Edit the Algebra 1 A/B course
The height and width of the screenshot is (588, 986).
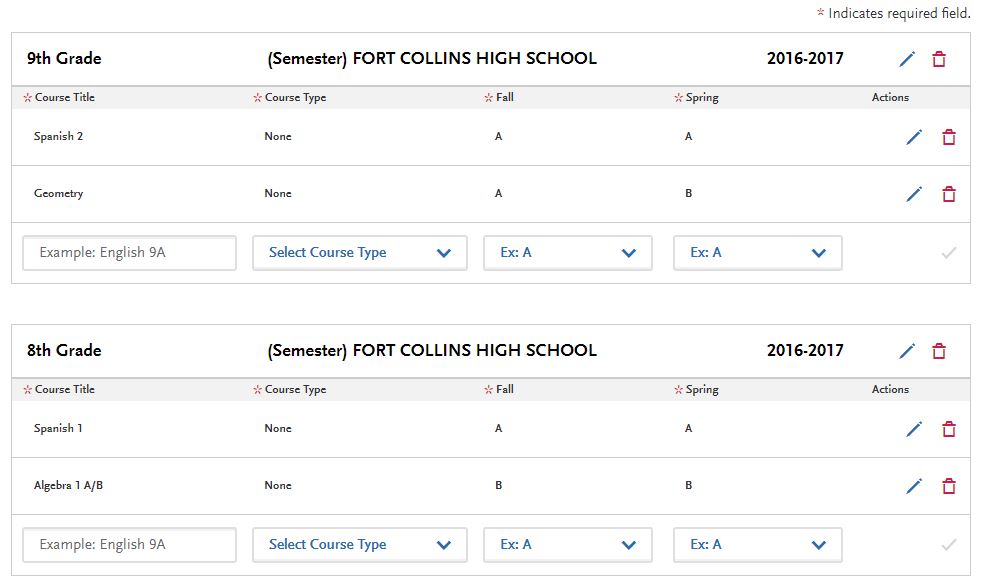click(x=914, y=485)
